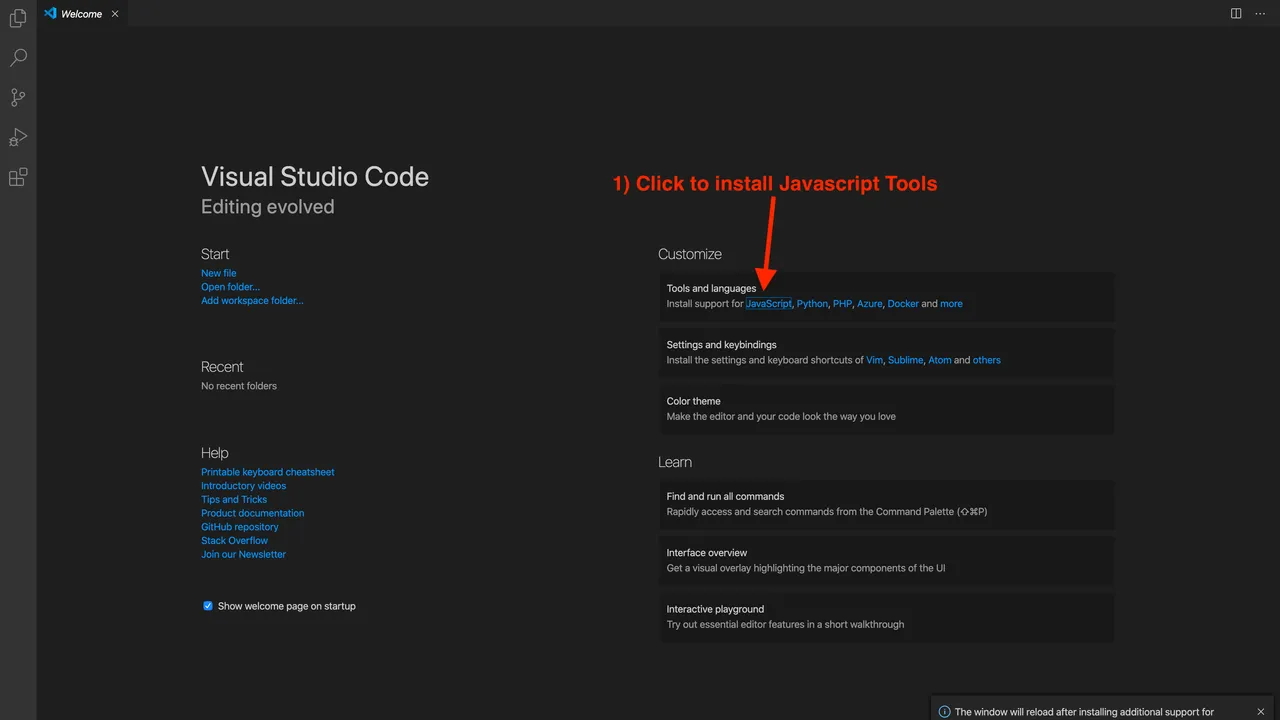
Task: Click the 'window will reload' notification text
Action: (x=1084, y=712)
